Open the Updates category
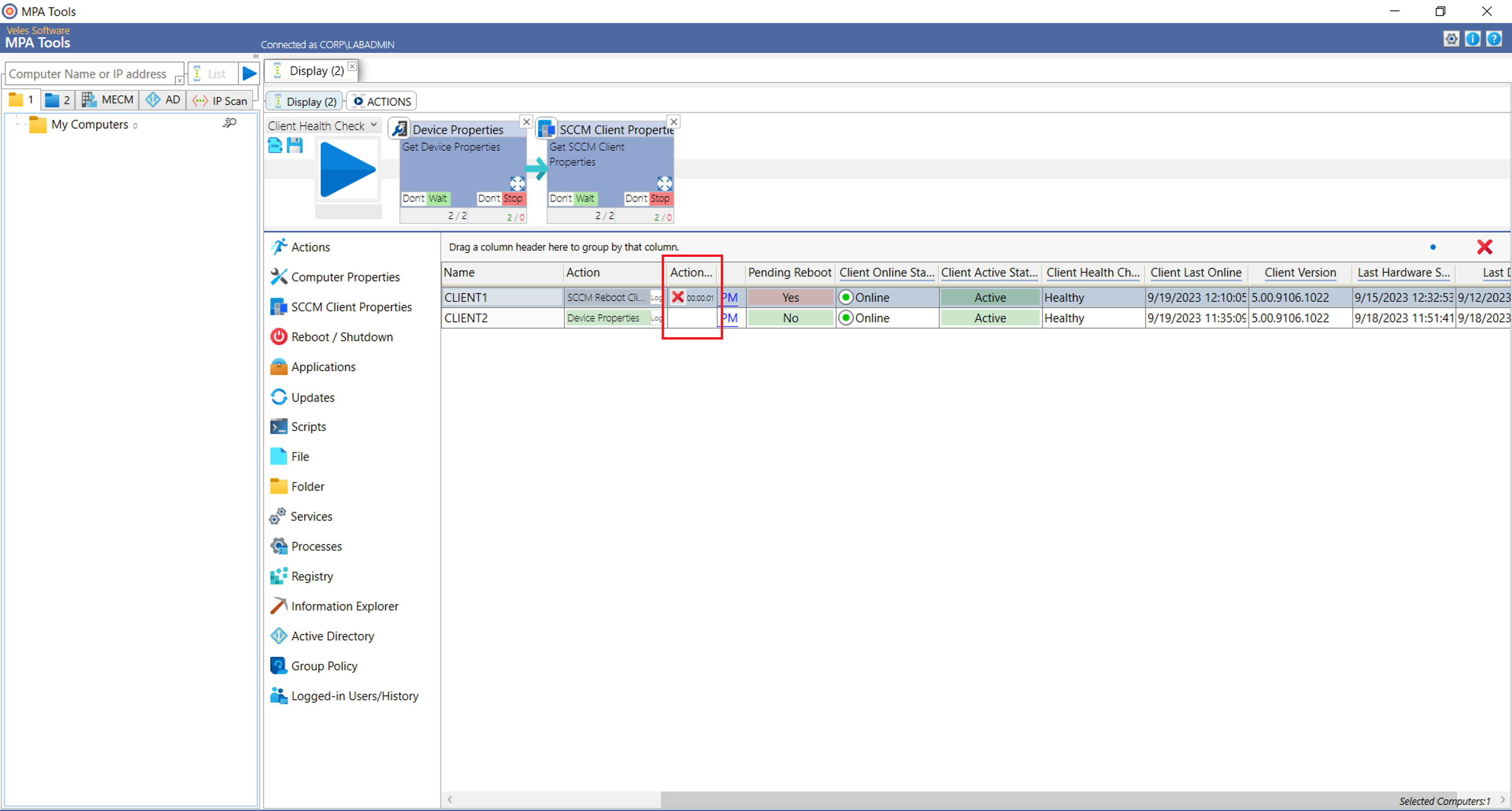This screenshot has width=1512, height=811. (302, 397)
